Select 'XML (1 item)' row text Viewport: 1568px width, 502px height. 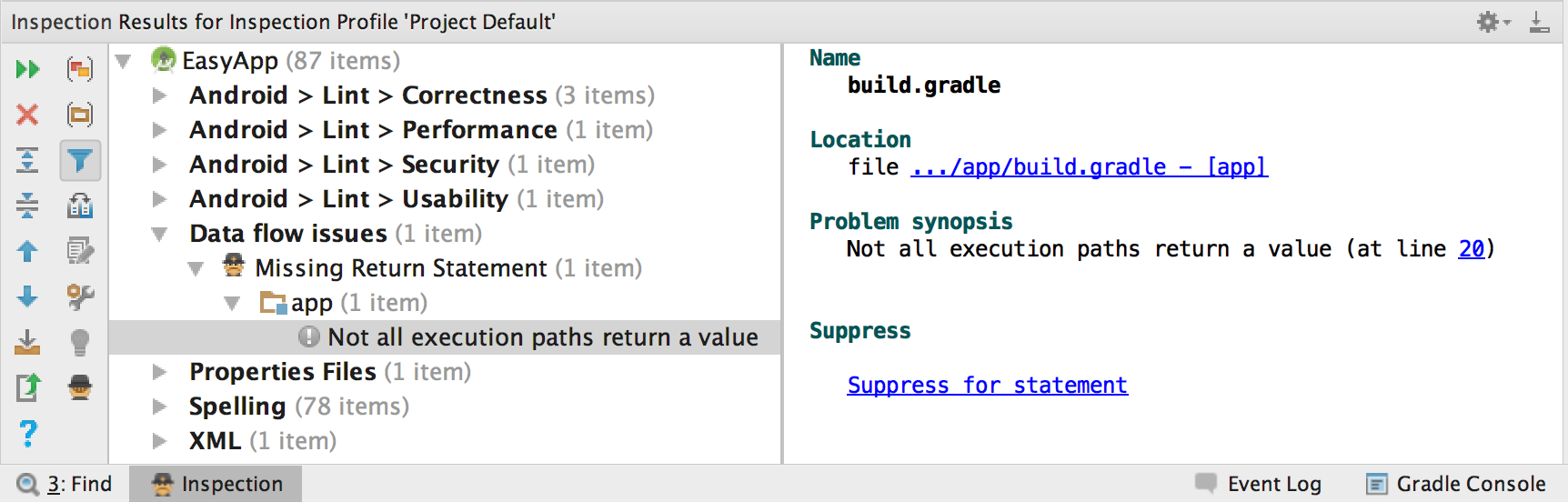pos(263,441)
